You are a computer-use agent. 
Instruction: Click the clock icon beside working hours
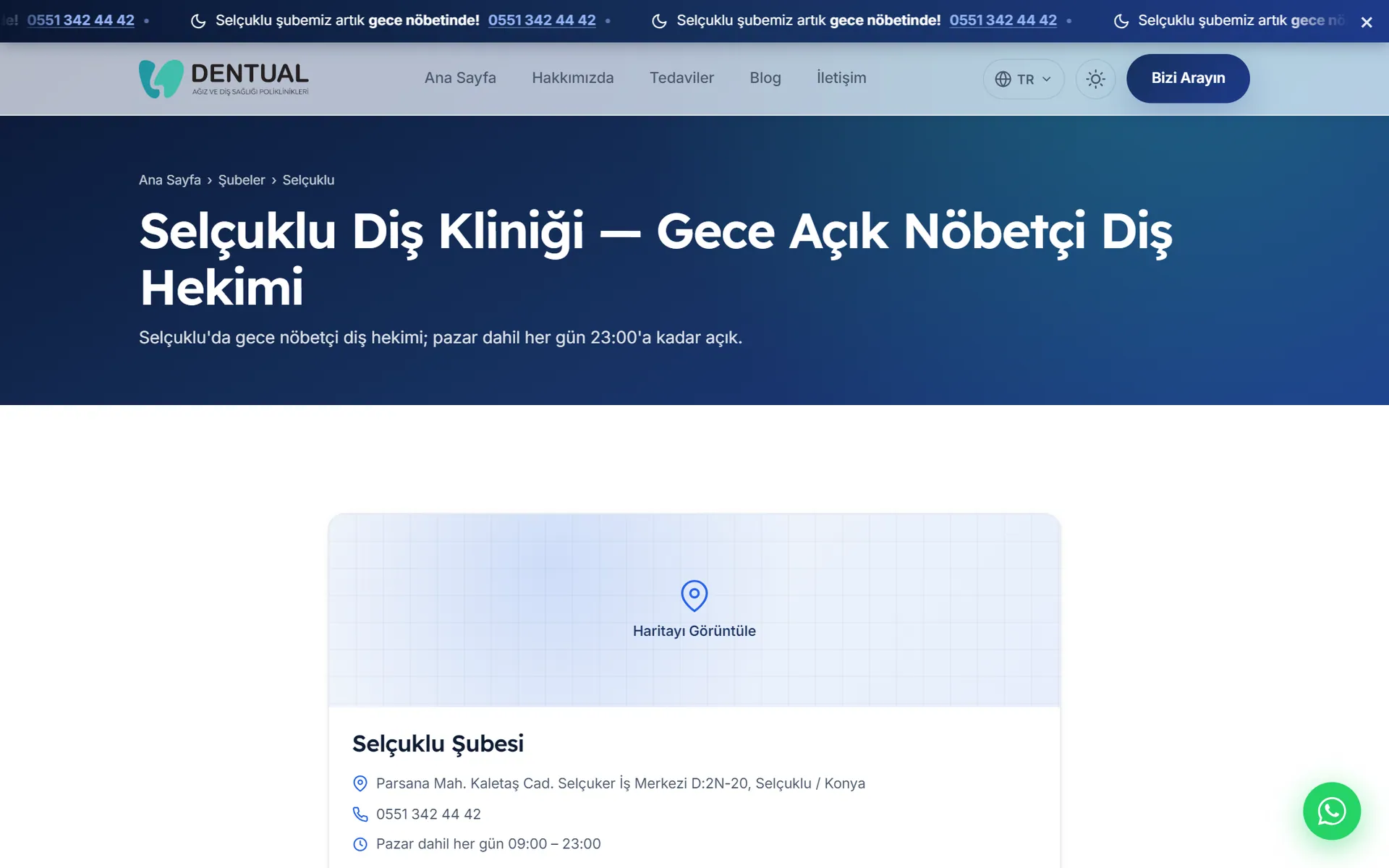(360, 844)
